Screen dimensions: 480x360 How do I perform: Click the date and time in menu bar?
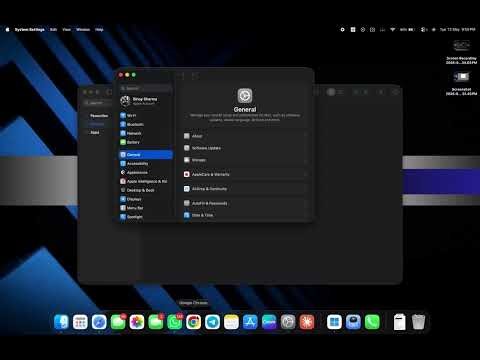(x=457, y=30)
